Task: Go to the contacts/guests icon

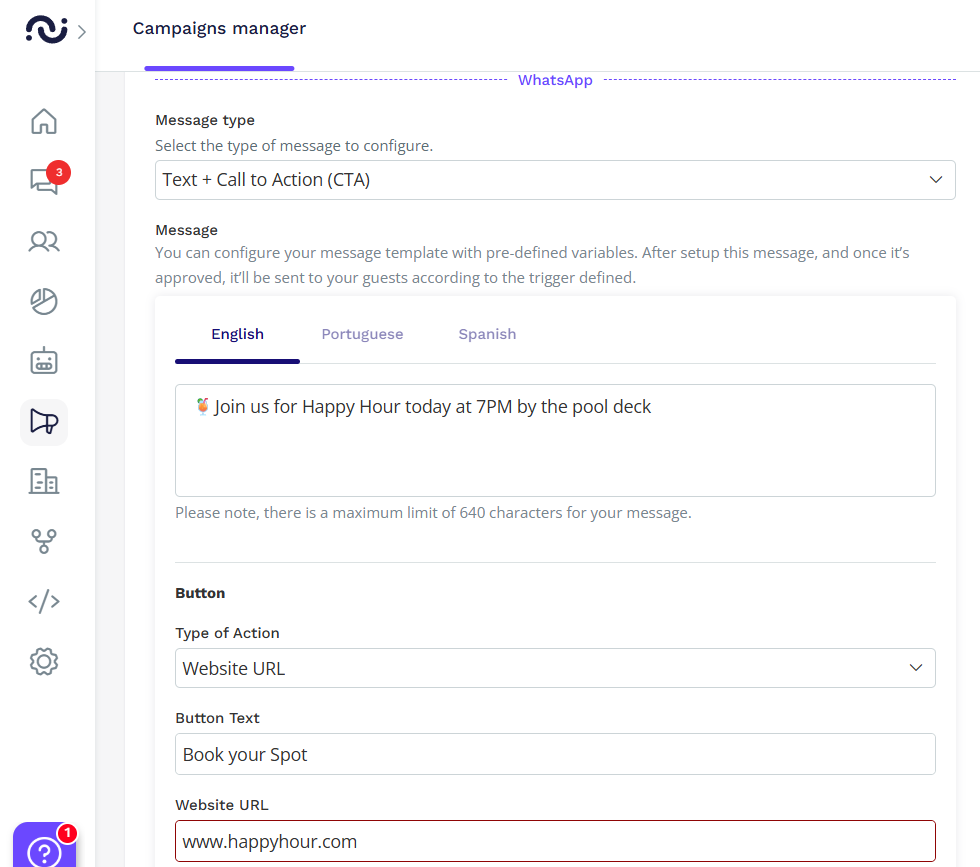Action: click(44, 241)
